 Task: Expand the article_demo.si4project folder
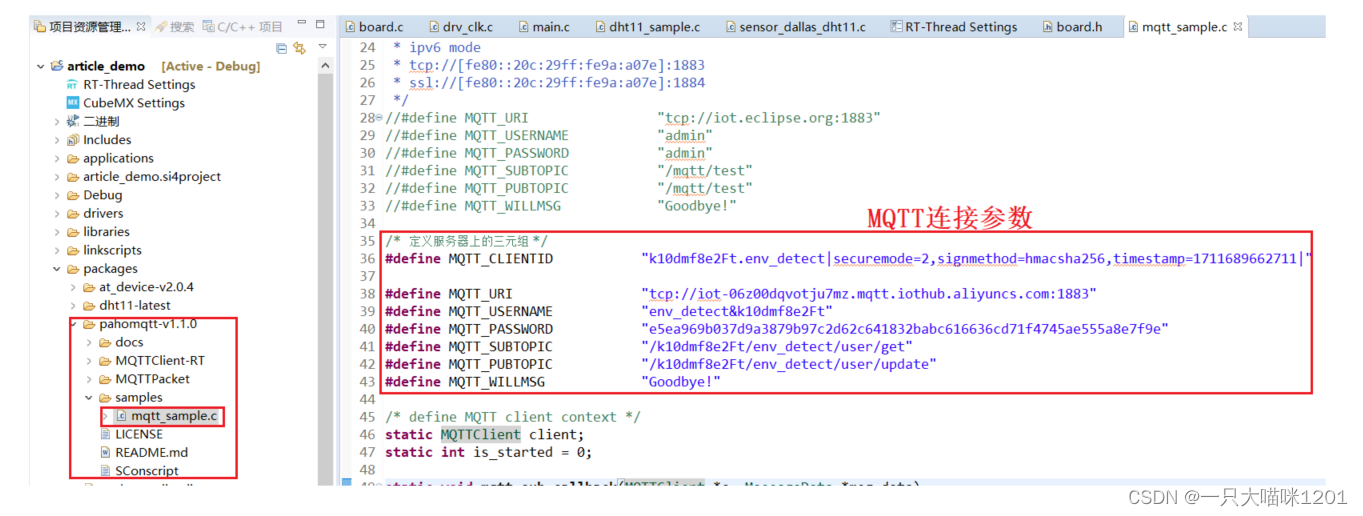point(57,176)
